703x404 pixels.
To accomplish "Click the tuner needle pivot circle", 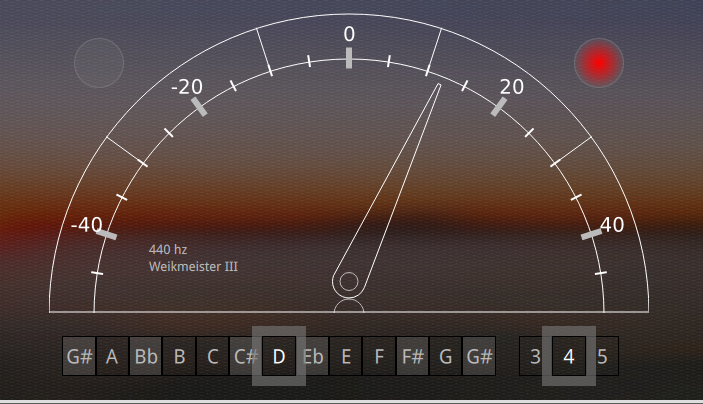I will tap(348, 282).
